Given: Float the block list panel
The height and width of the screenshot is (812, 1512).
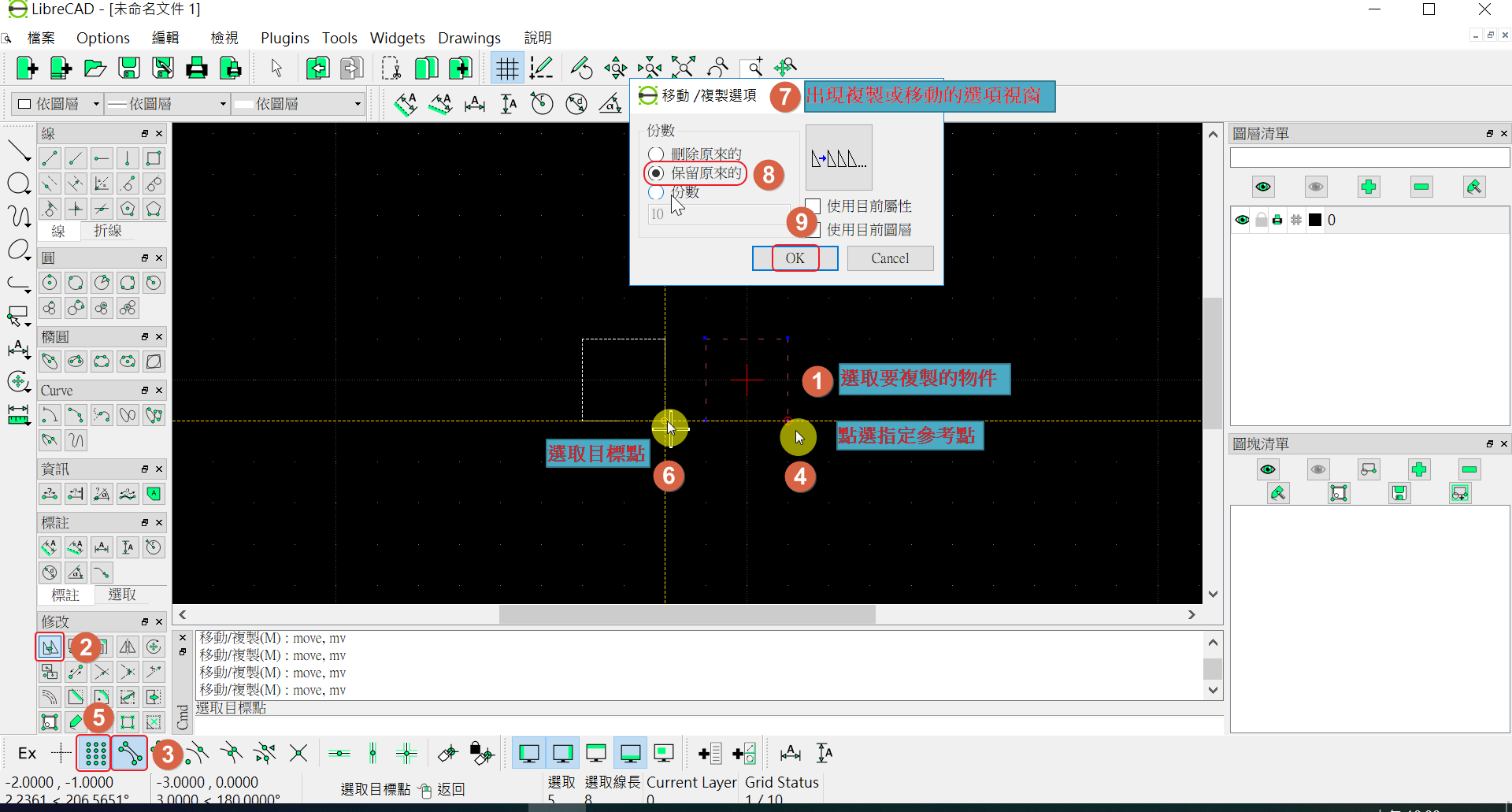Looking at the screenshot, I should coord(1490,444).
